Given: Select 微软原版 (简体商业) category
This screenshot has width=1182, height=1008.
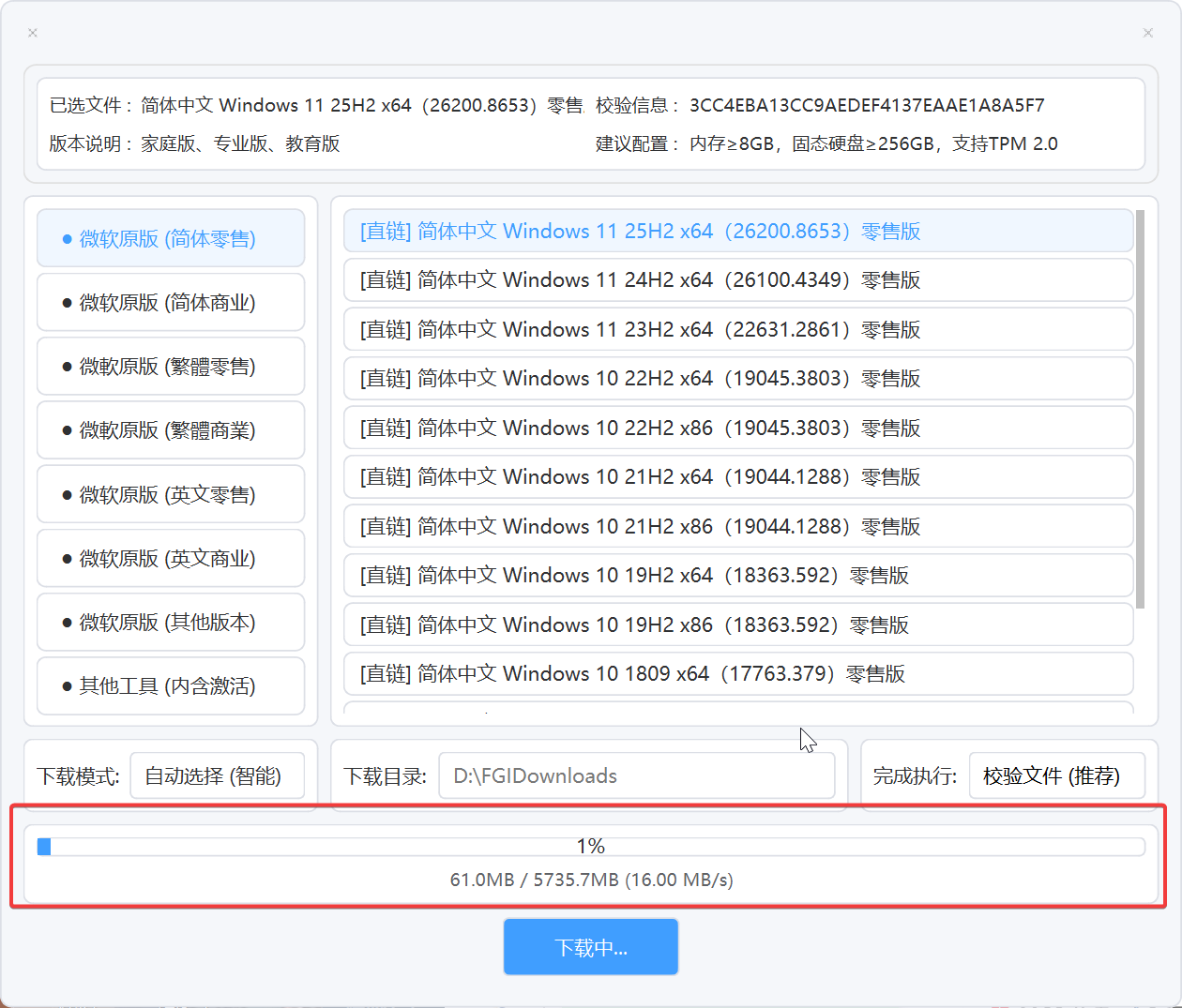Looking at the screenshot, I should [x=171, y=302].
